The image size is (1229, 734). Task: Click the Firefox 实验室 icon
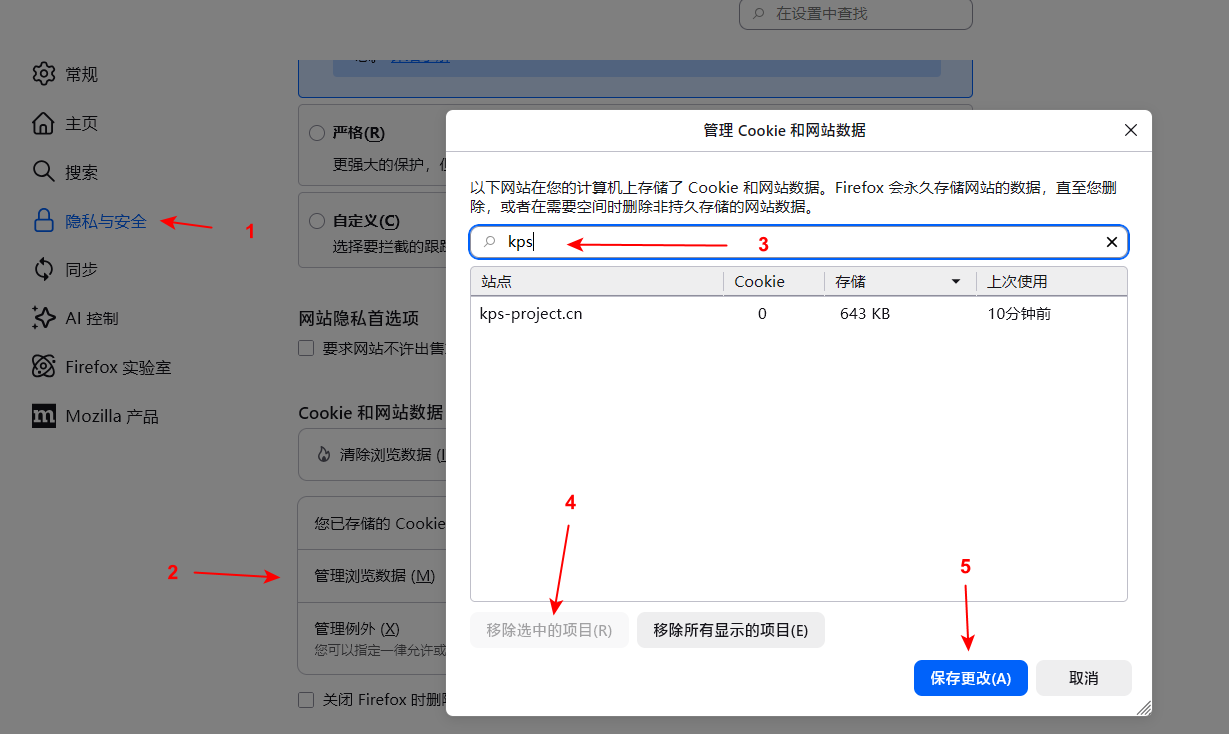point(43,367)
